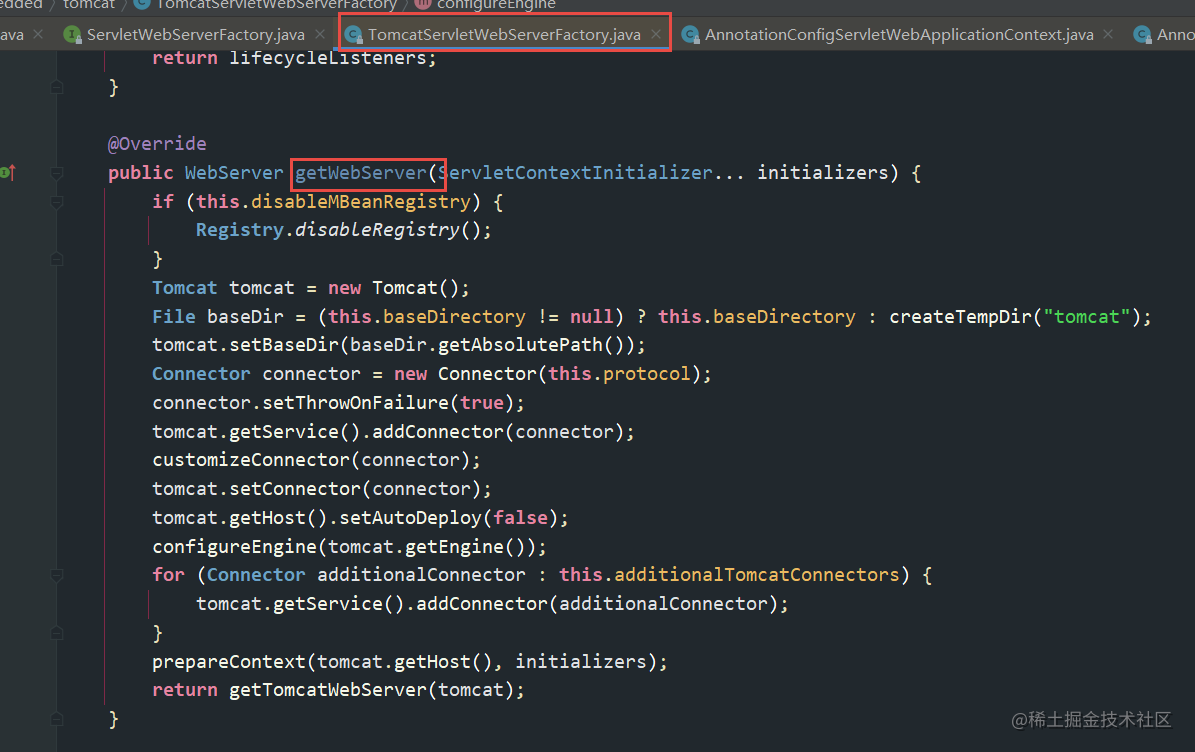Screen dimensions: 1195x752
Task: Click the configureEngine breadcrumb
Action: (x=496, y=5)
